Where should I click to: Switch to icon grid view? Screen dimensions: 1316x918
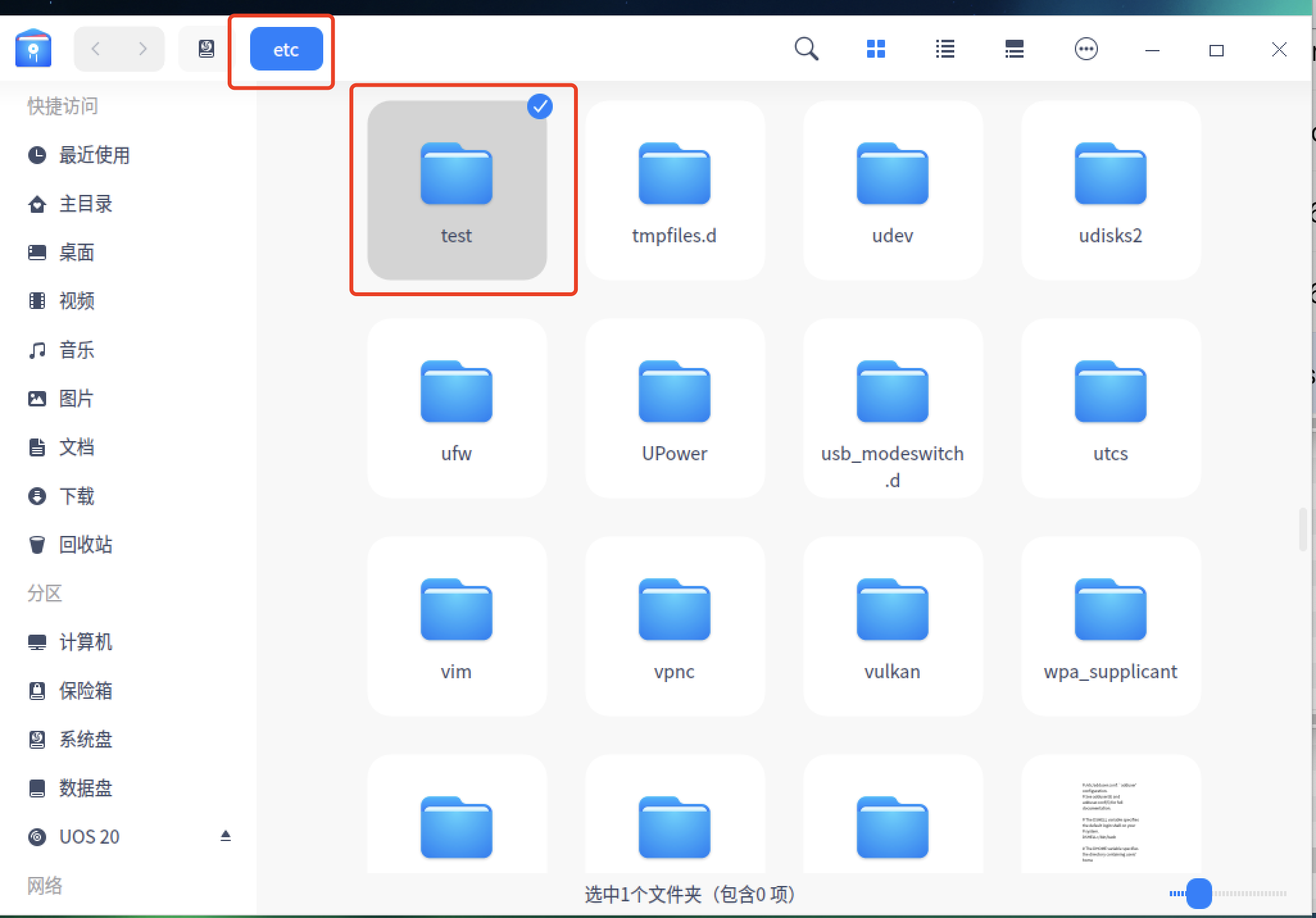[x=875, y=49]
